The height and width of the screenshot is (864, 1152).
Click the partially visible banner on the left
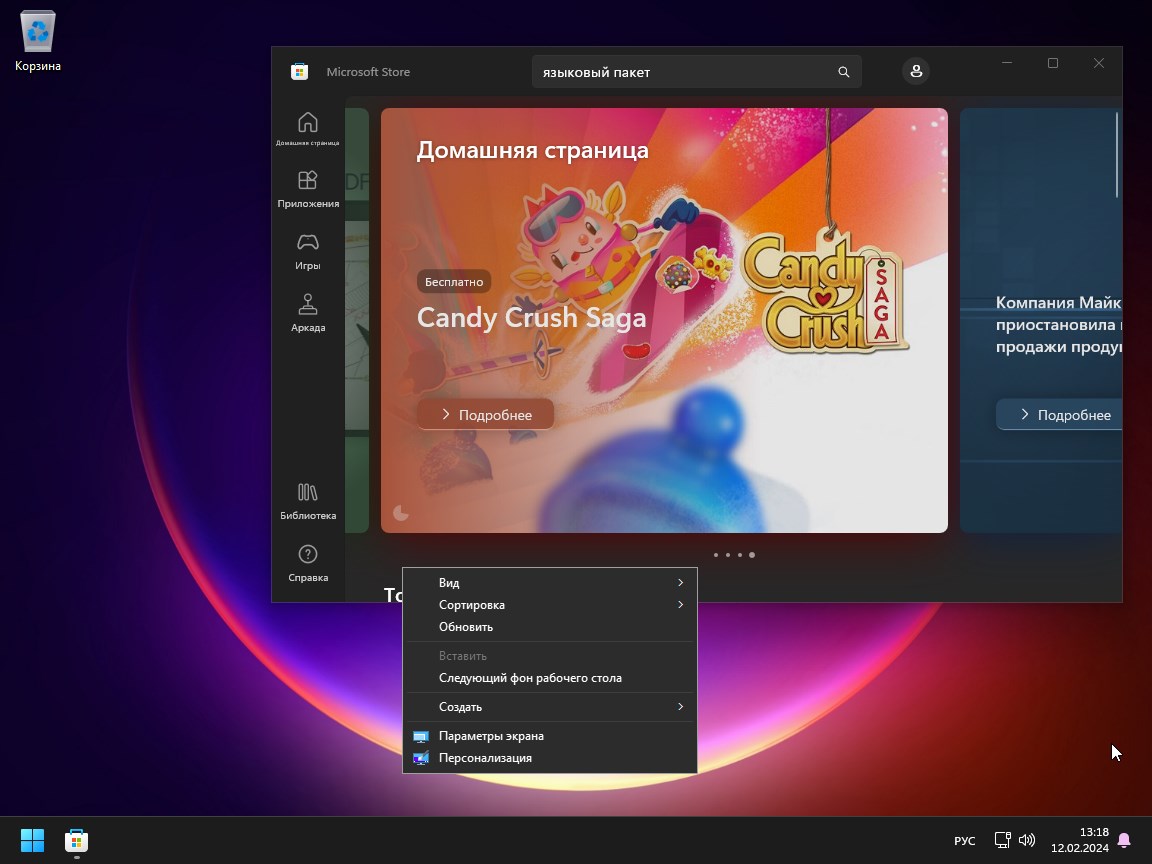click(357, 320)
